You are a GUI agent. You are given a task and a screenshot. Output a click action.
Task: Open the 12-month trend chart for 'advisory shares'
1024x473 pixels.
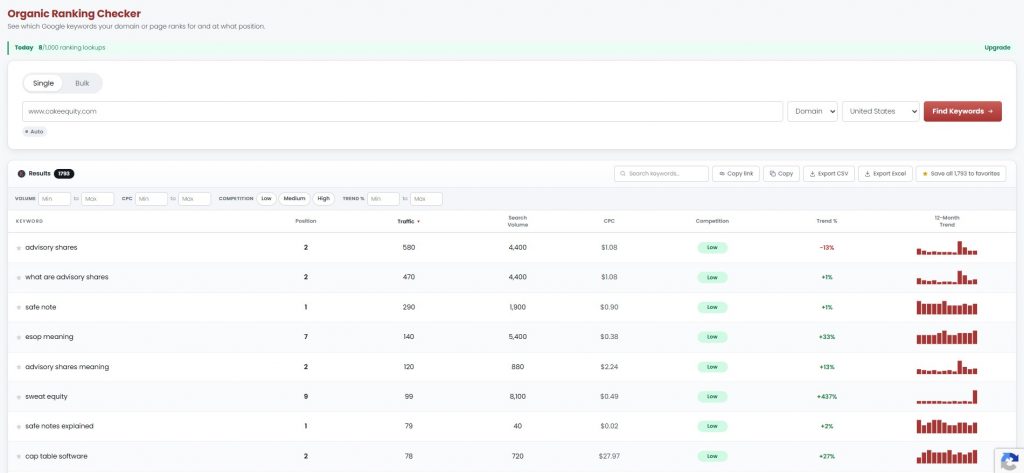coord(947,248)
